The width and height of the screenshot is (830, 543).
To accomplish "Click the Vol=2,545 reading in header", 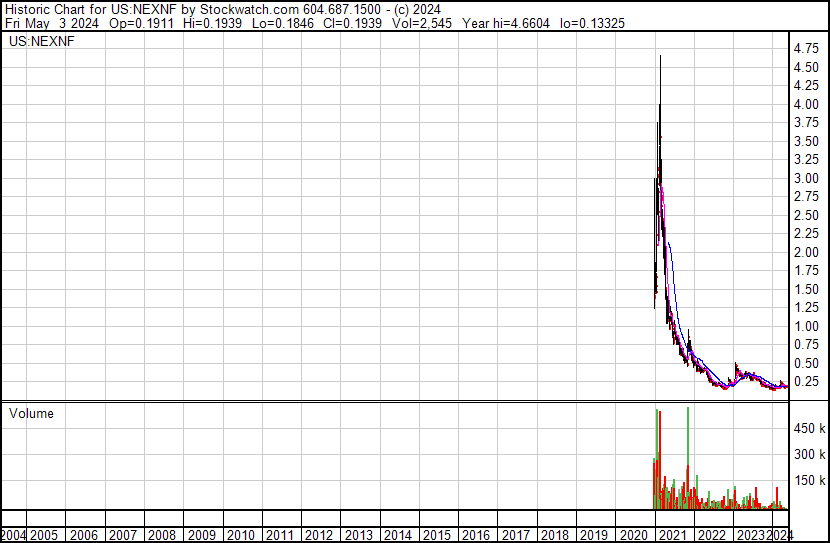I will pos(426,22).
